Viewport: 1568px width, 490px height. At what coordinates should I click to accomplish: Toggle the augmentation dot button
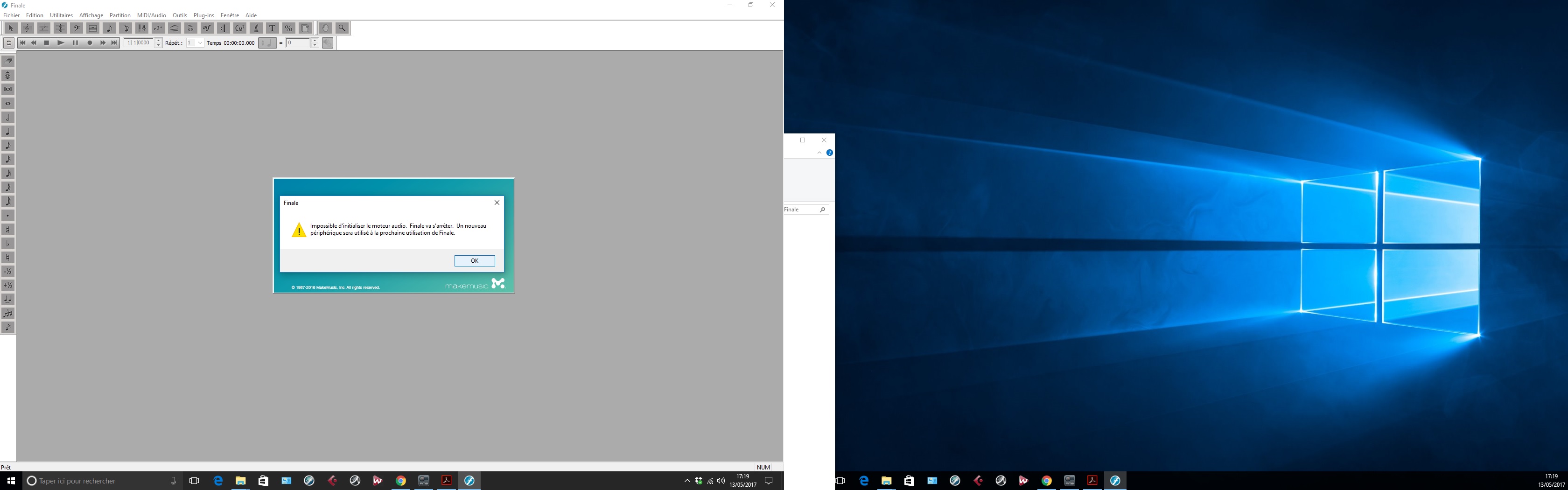(x=8, y=216)
